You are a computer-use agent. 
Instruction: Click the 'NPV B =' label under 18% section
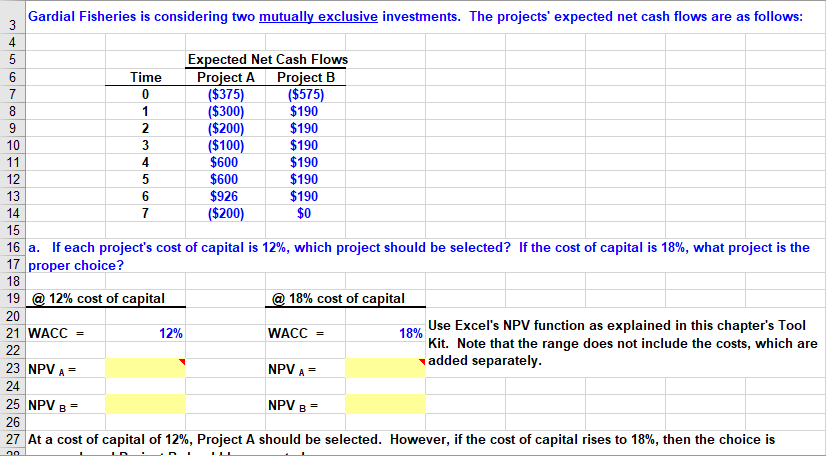[x=293, y=405]
